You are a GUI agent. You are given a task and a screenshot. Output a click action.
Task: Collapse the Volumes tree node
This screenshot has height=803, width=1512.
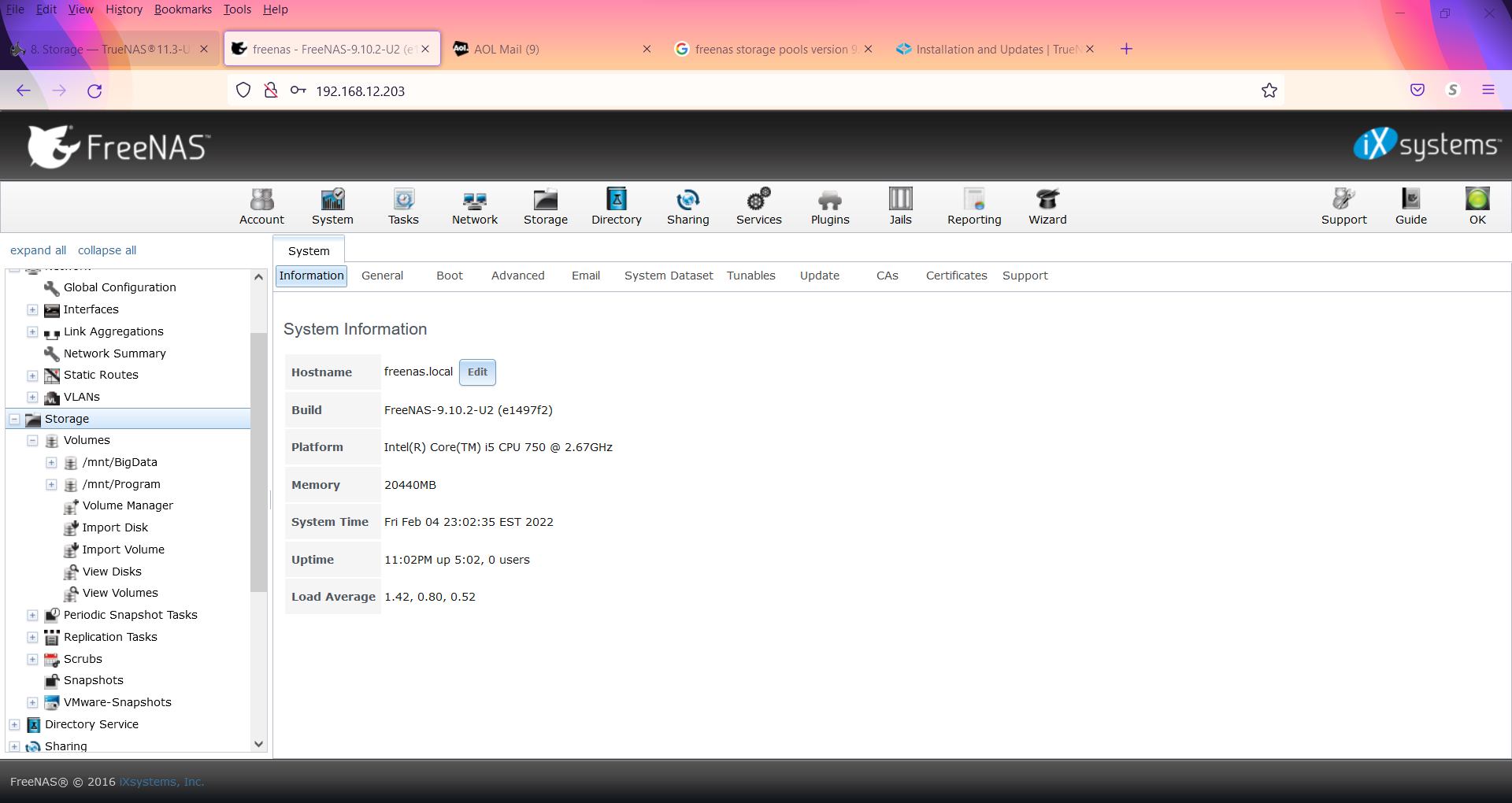point(32,440)
